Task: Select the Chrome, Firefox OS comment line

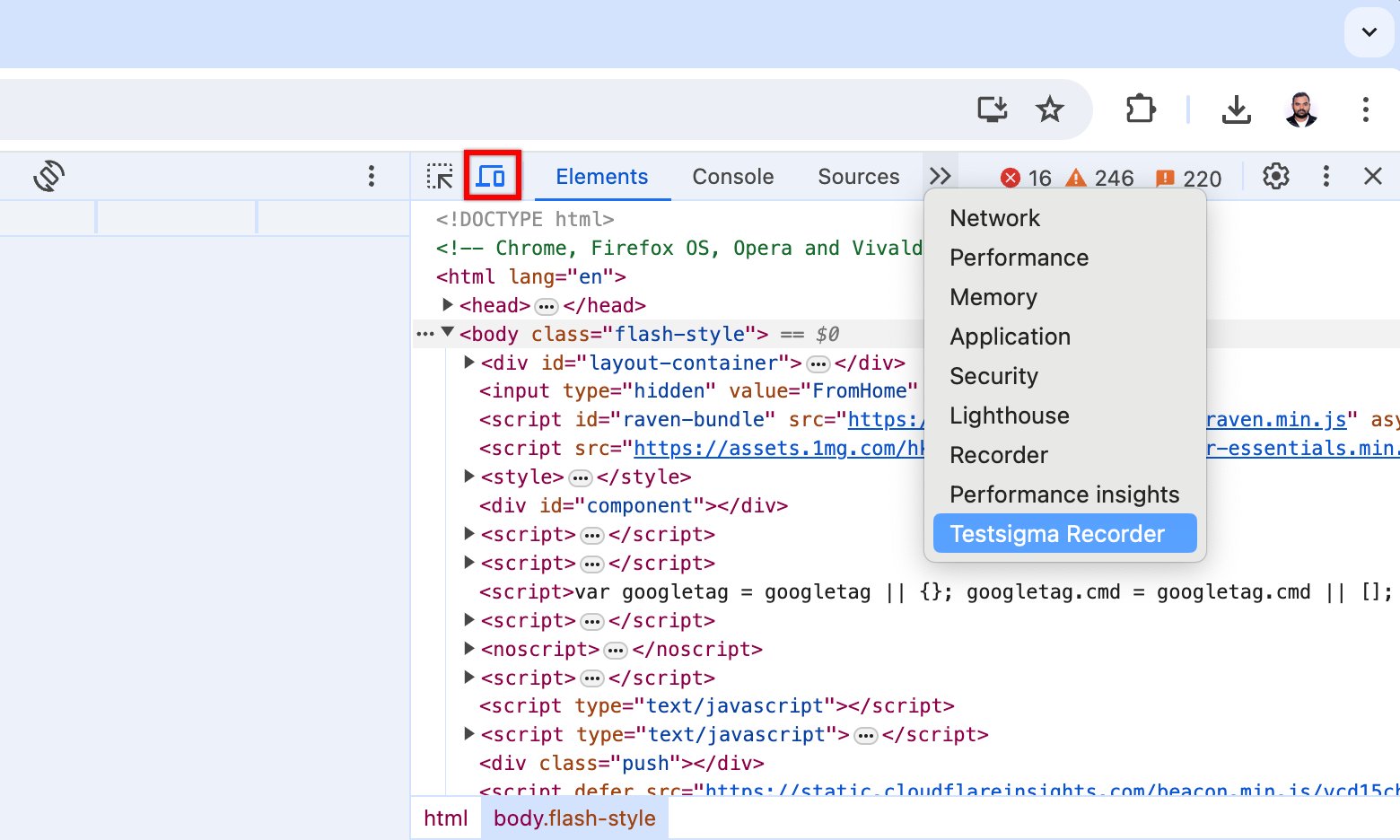Action: point(679,248)
